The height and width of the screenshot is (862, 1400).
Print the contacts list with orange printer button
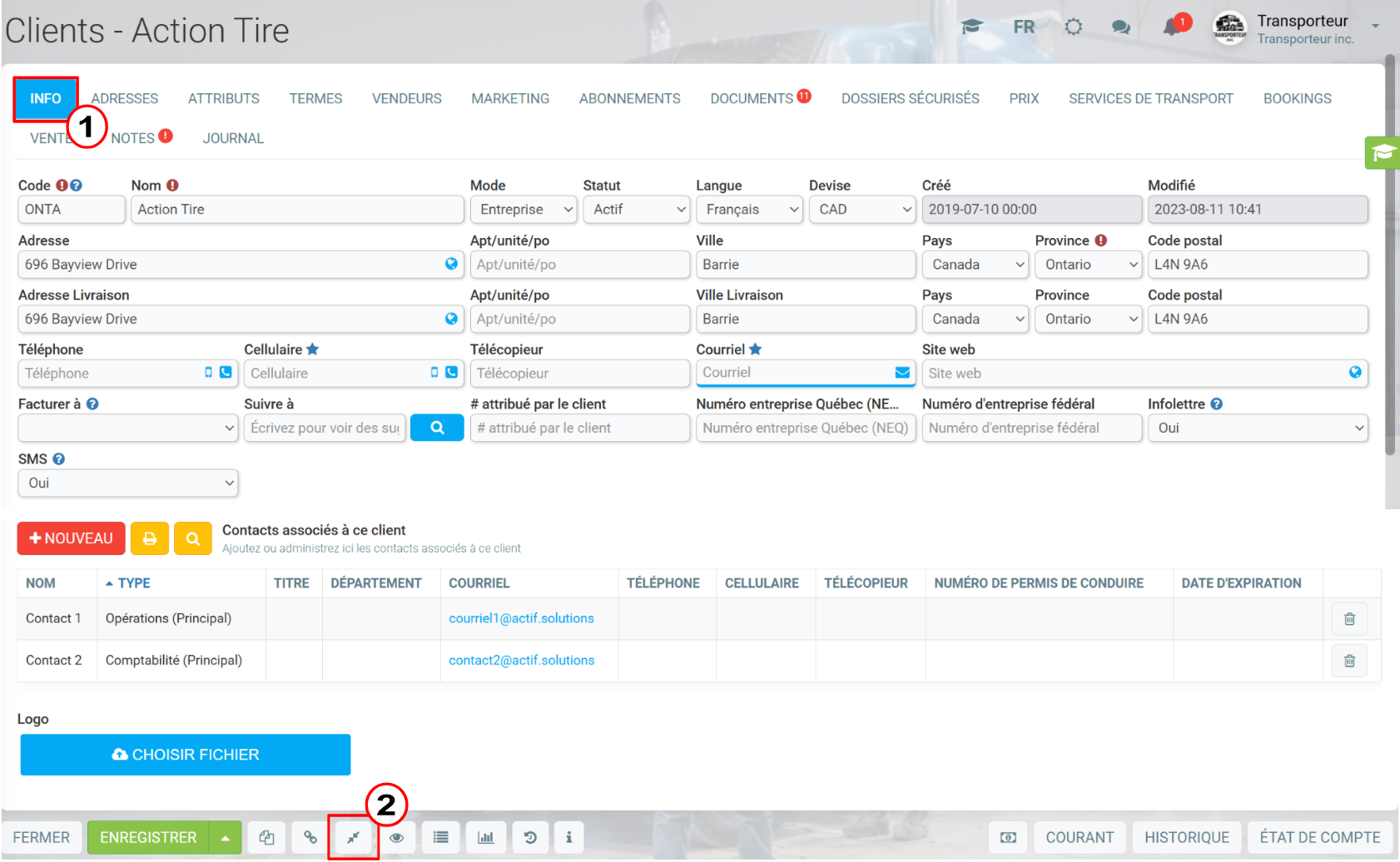click(x=150, y=539)
